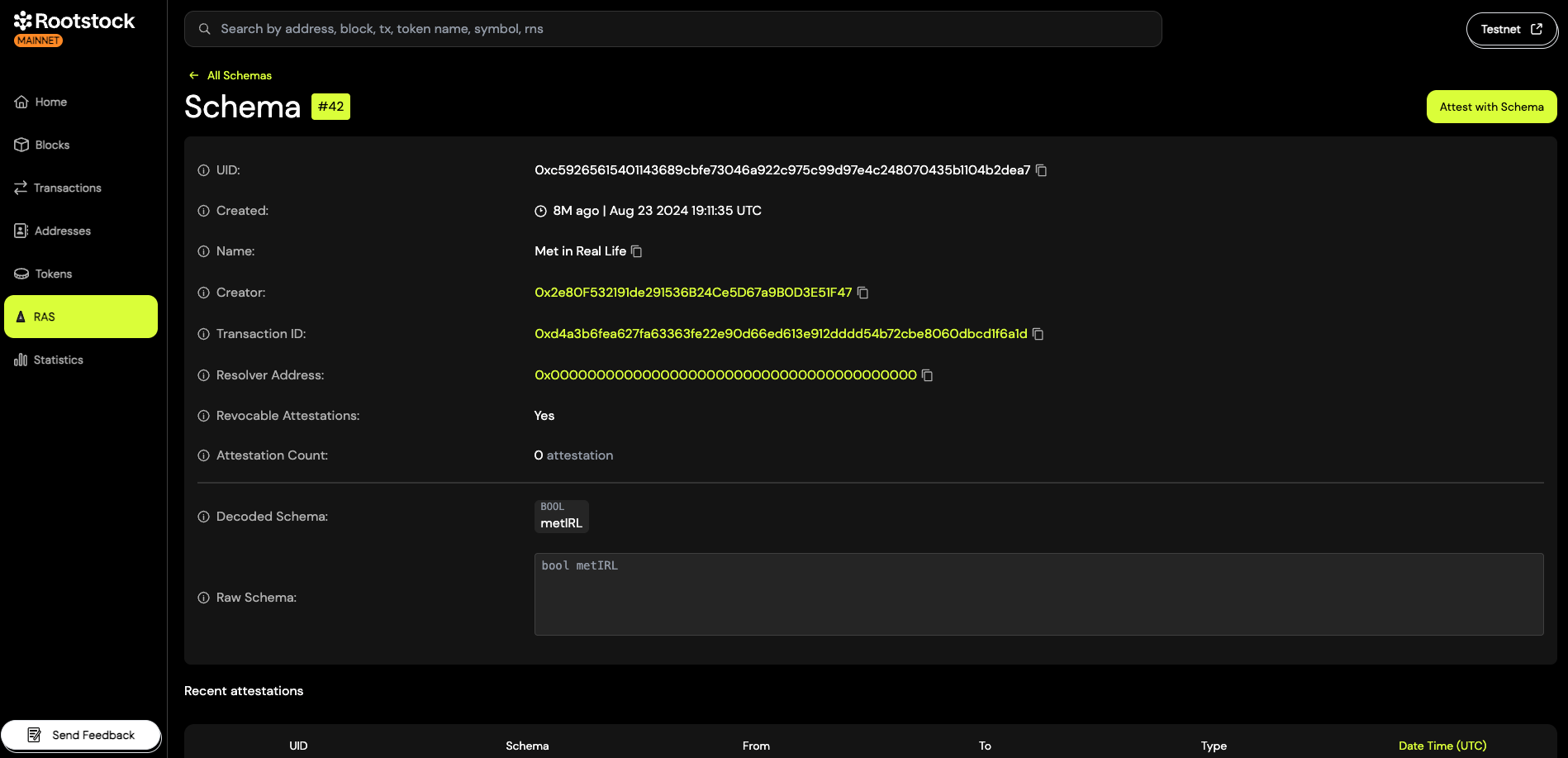Go back to All Schemas
Image resolution: width=1568 pixels, height=758 pixels.
(238, 75)
